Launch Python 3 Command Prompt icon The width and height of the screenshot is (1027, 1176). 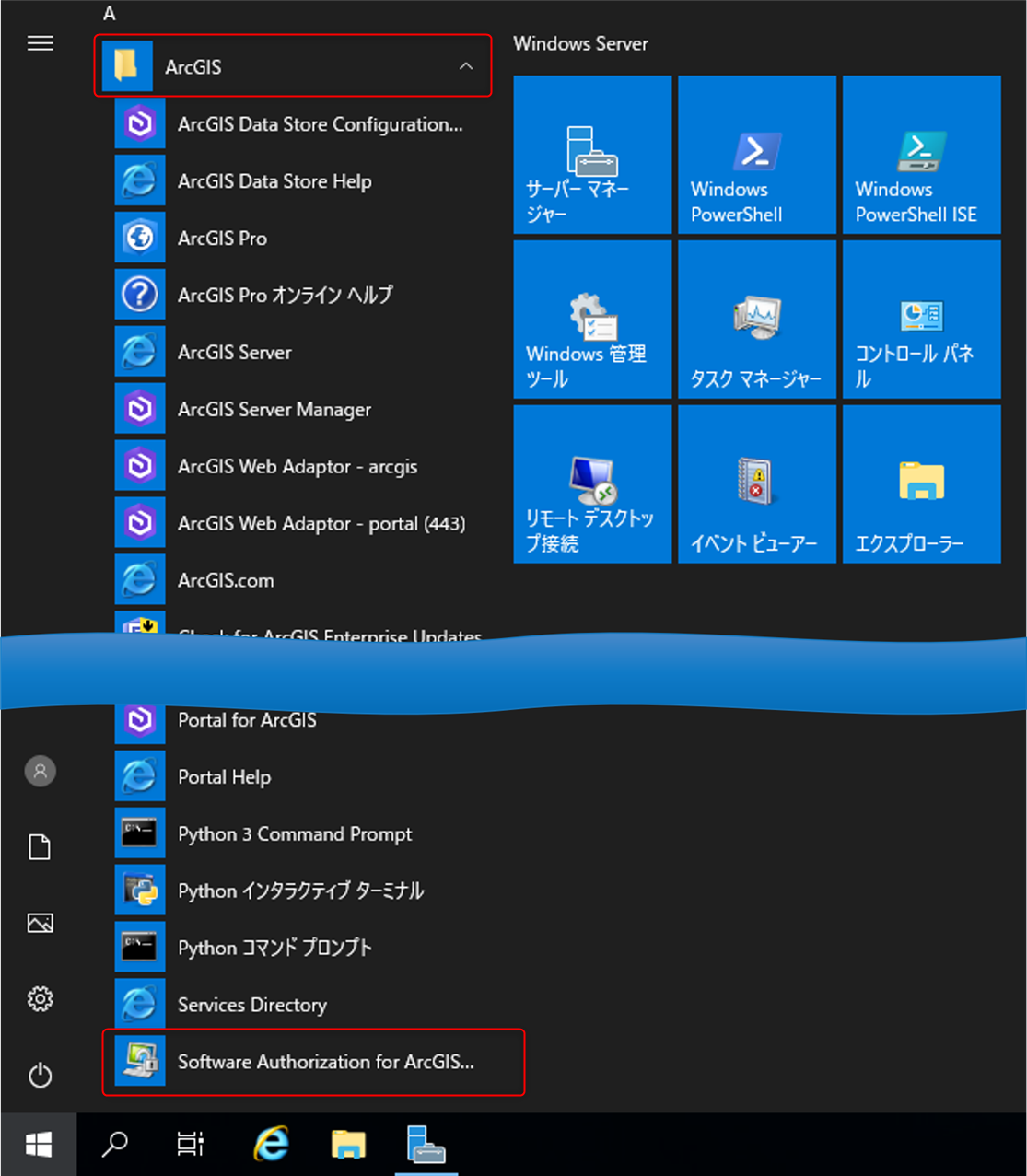click(x=140, y=833)
